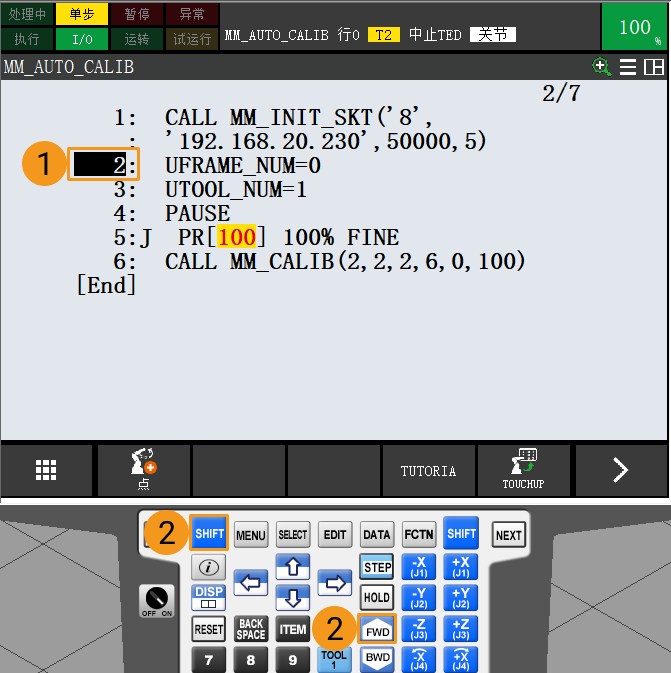Click the MENU key
This screenshot has height=673, width=671.
point(251,535)
